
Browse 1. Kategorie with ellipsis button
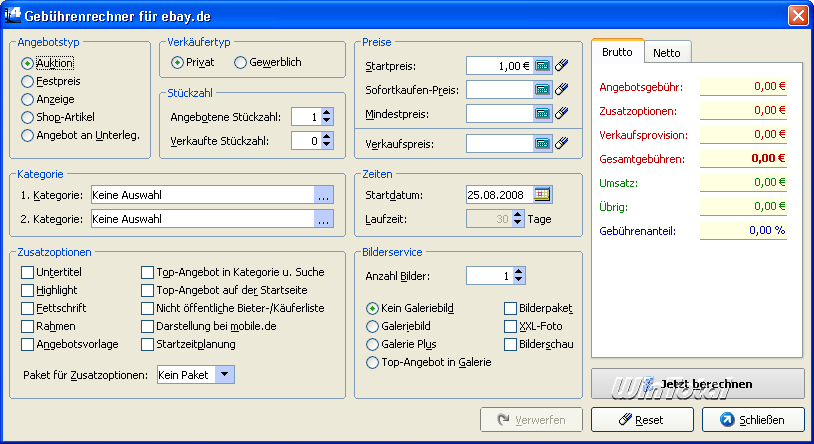[323, 195]
